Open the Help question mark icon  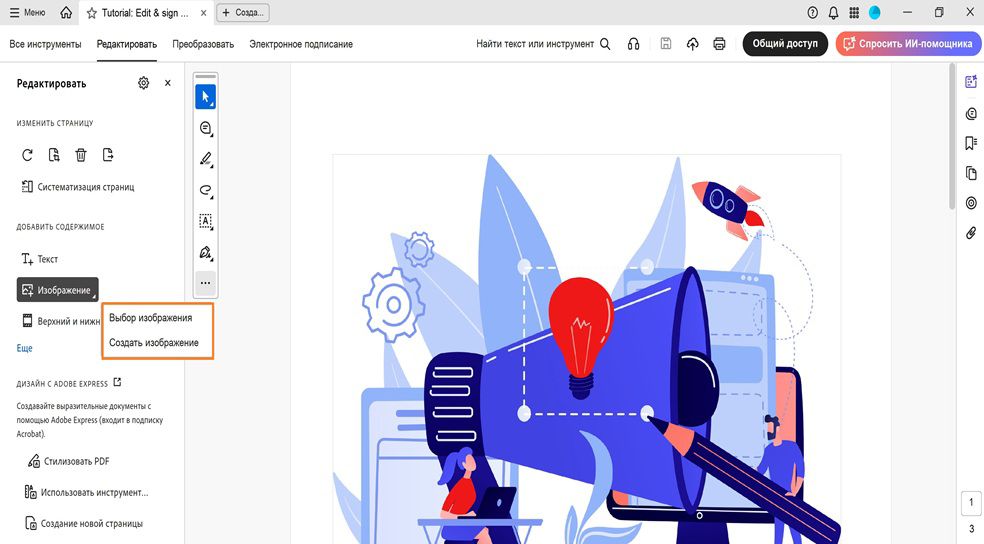813,13
